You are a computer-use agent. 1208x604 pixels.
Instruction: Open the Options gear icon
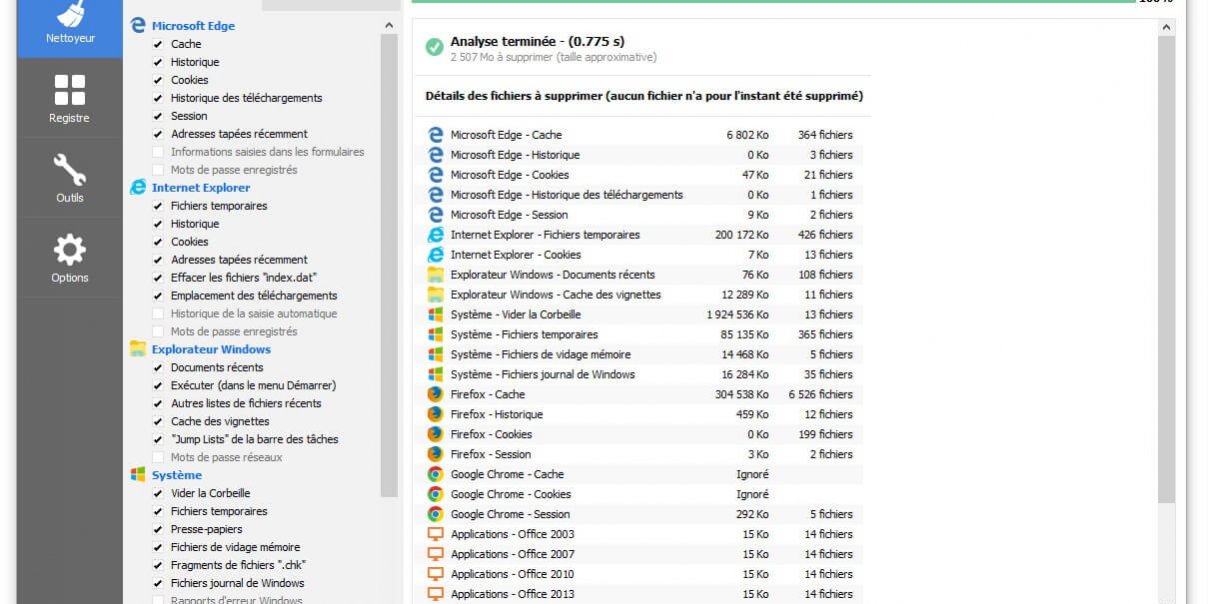pyautogui.click(x=69, y=258)
